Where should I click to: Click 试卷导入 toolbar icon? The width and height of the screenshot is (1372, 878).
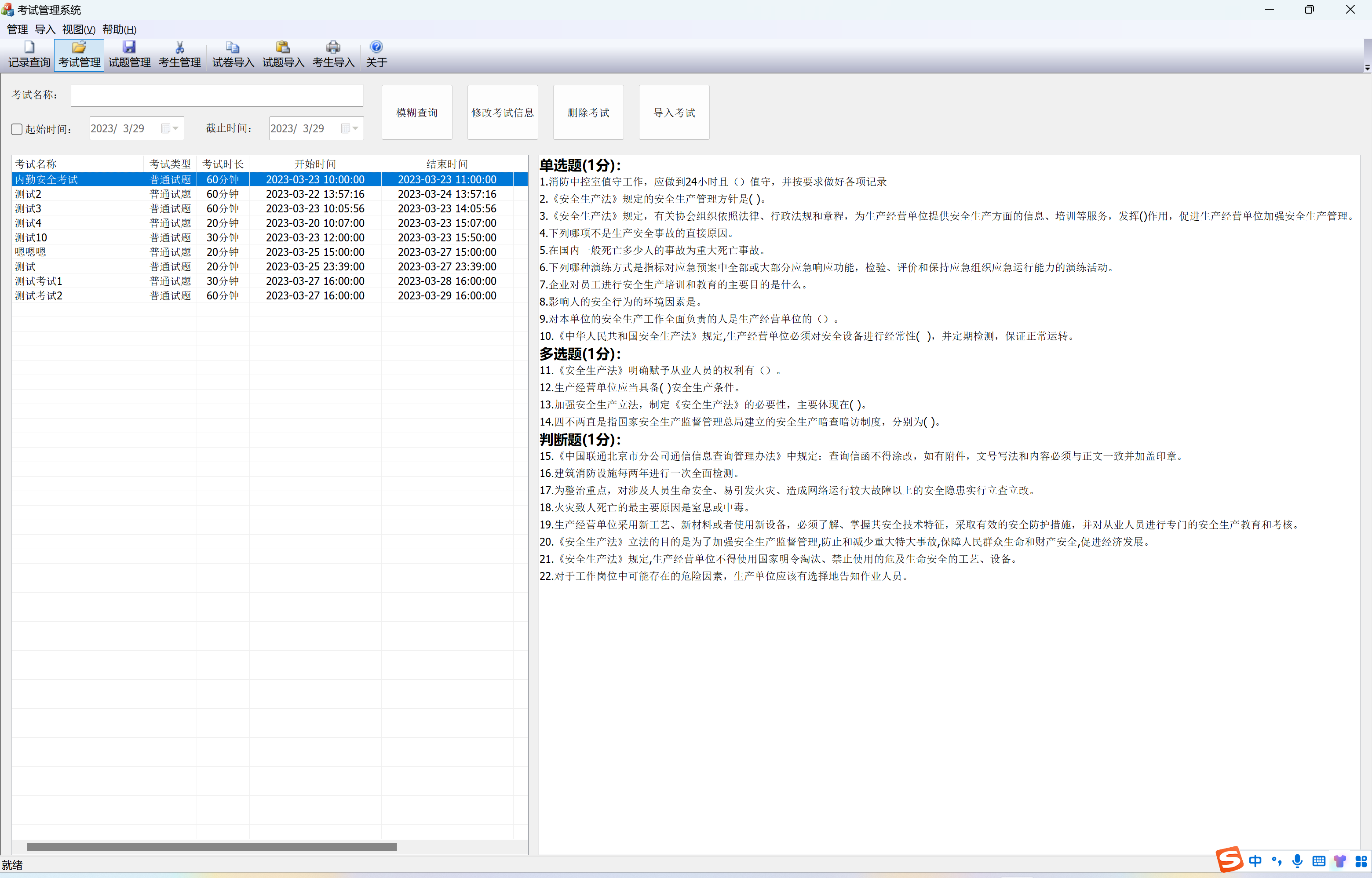click(233, 55)
